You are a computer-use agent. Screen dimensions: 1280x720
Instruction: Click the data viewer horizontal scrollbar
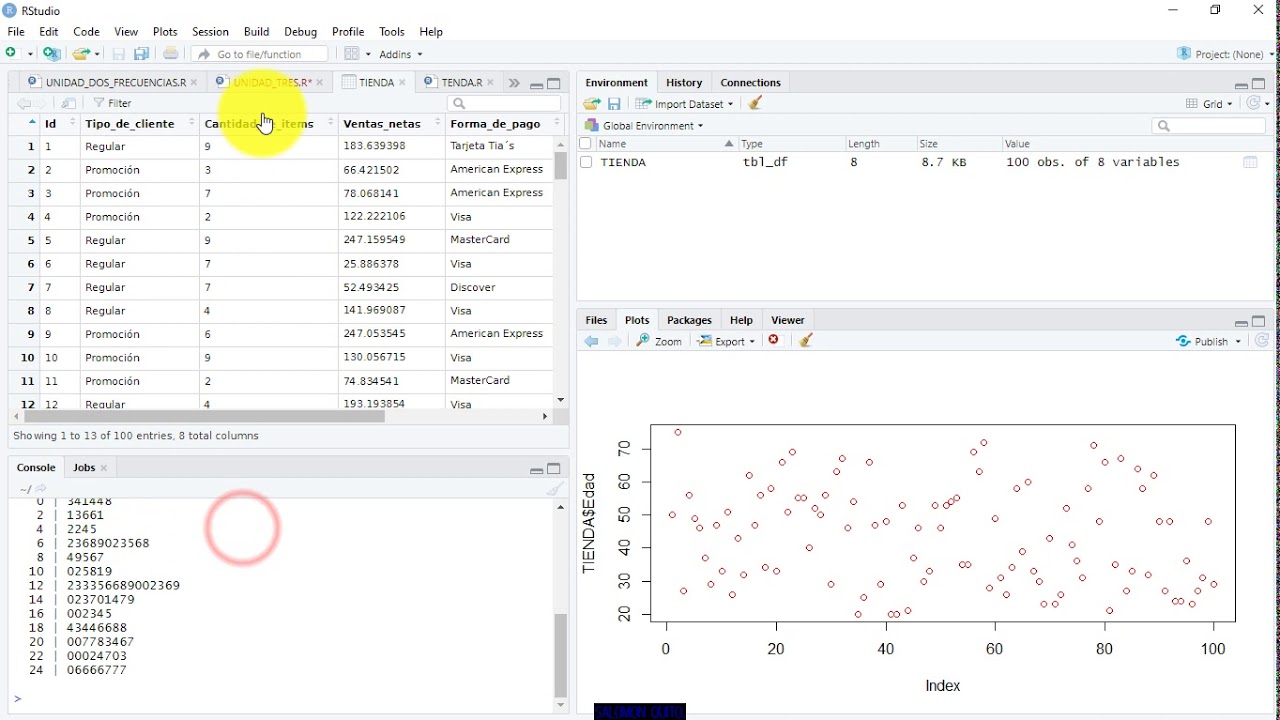204,416
